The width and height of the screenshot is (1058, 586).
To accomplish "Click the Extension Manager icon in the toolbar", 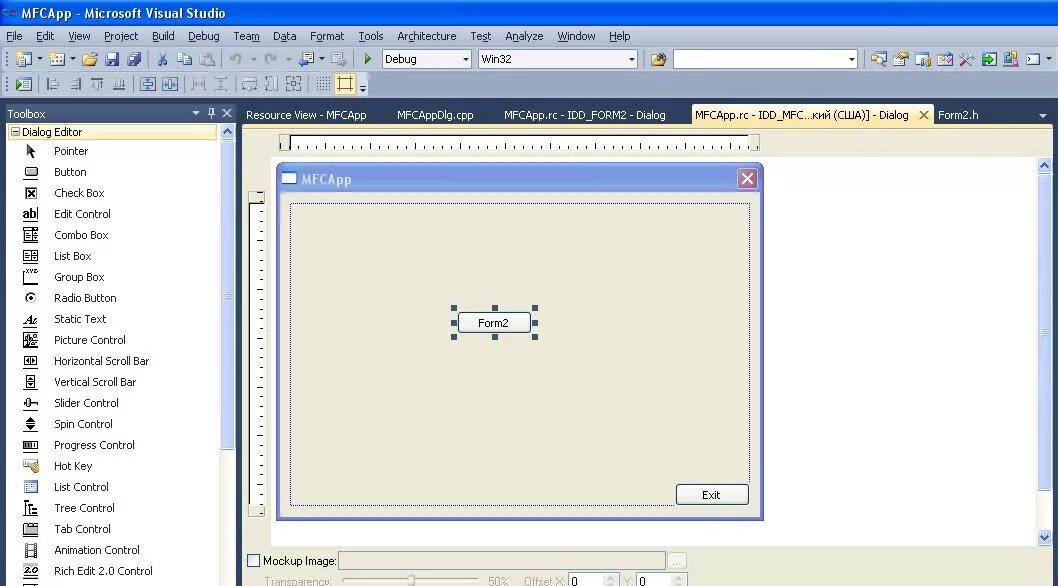I will [x=1011, y=59].
